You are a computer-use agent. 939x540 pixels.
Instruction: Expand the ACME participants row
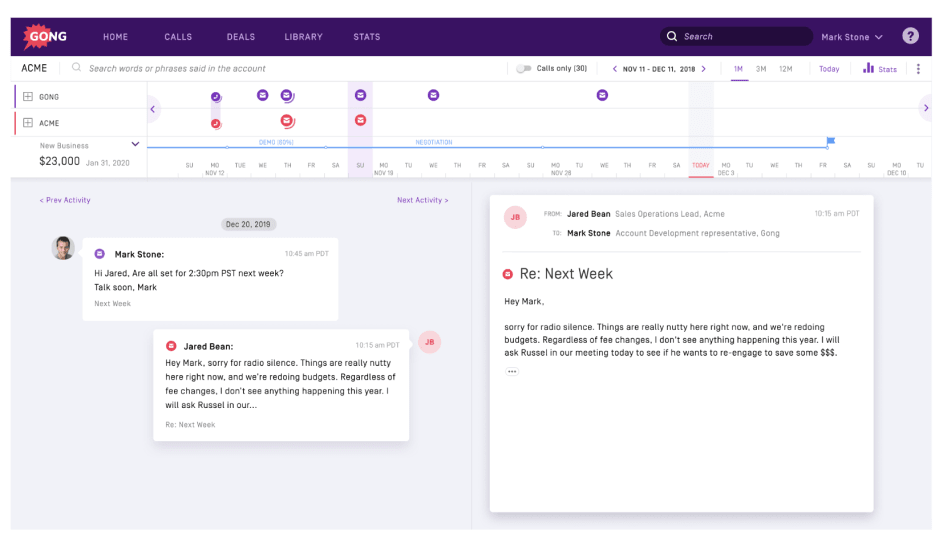28,123
